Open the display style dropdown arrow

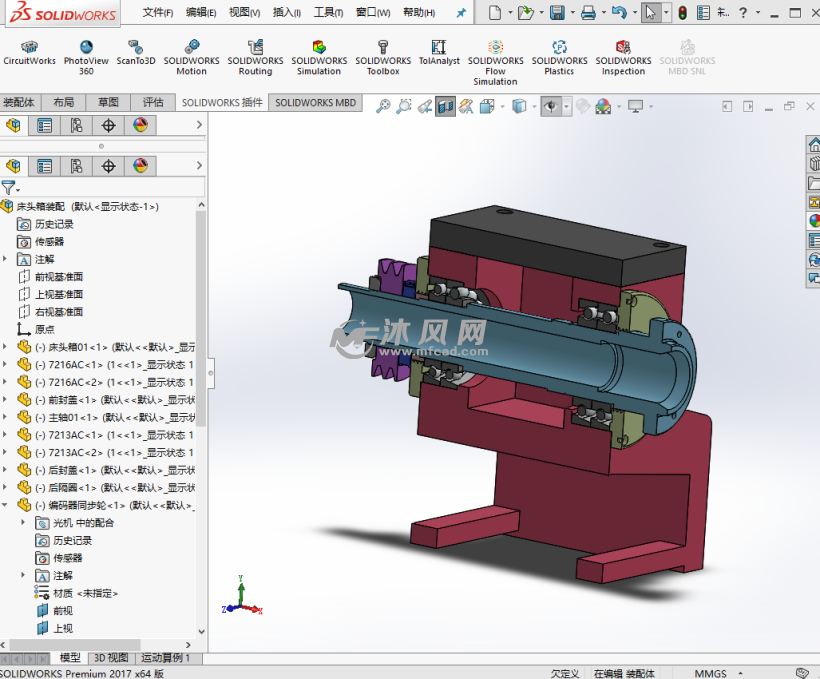click(534, 107)
